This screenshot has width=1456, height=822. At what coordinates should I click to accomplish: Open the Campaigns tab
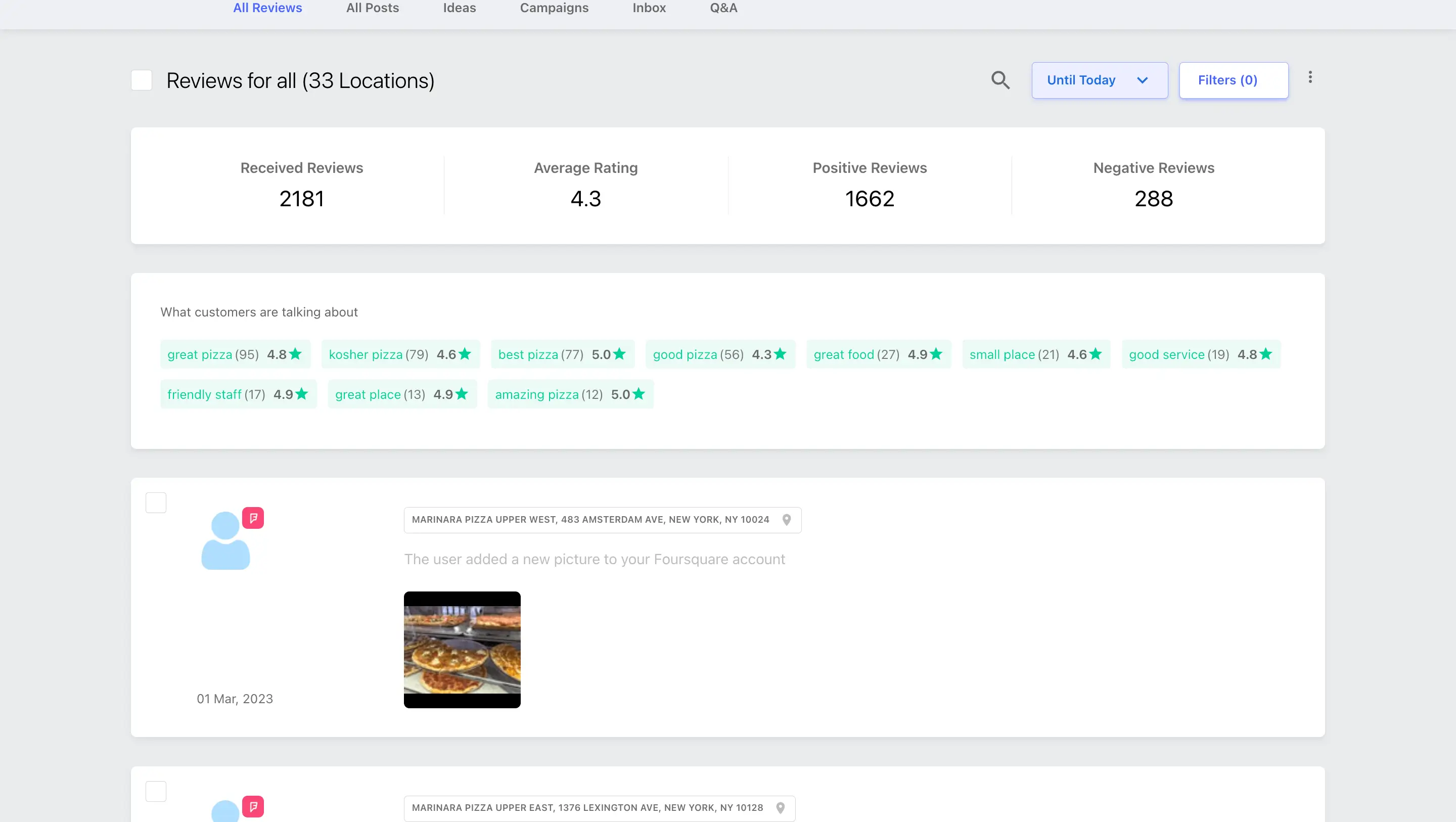[x=554, y=8]
